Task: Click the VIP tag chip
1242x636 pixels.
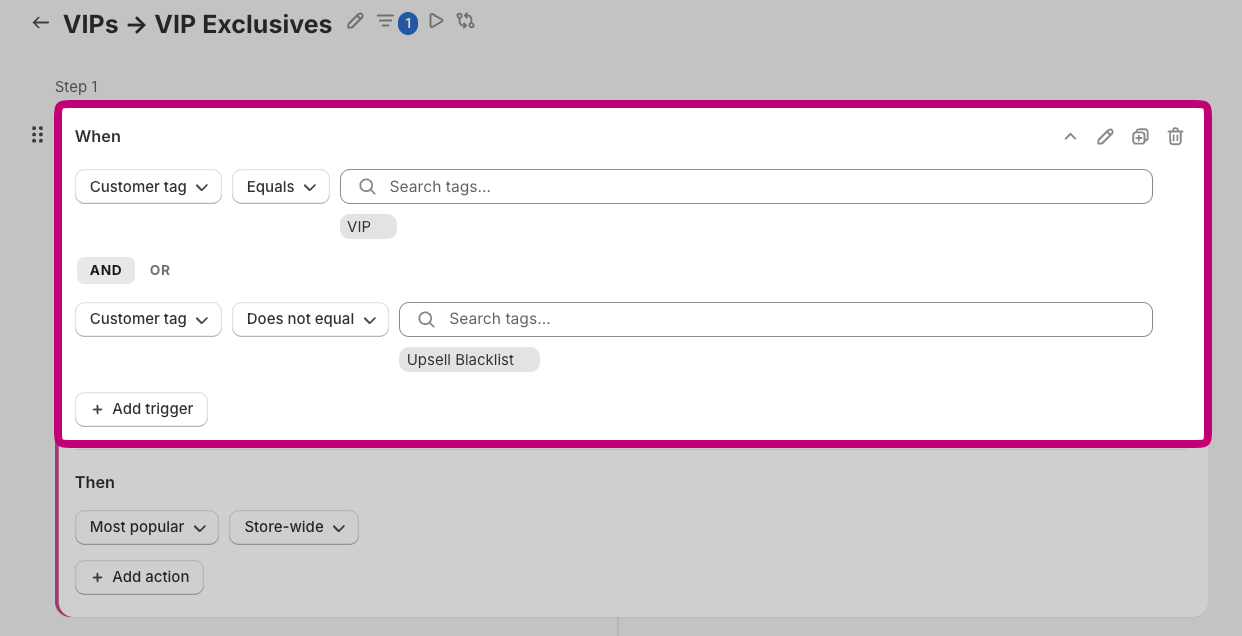Action: [x=368, y=227]
